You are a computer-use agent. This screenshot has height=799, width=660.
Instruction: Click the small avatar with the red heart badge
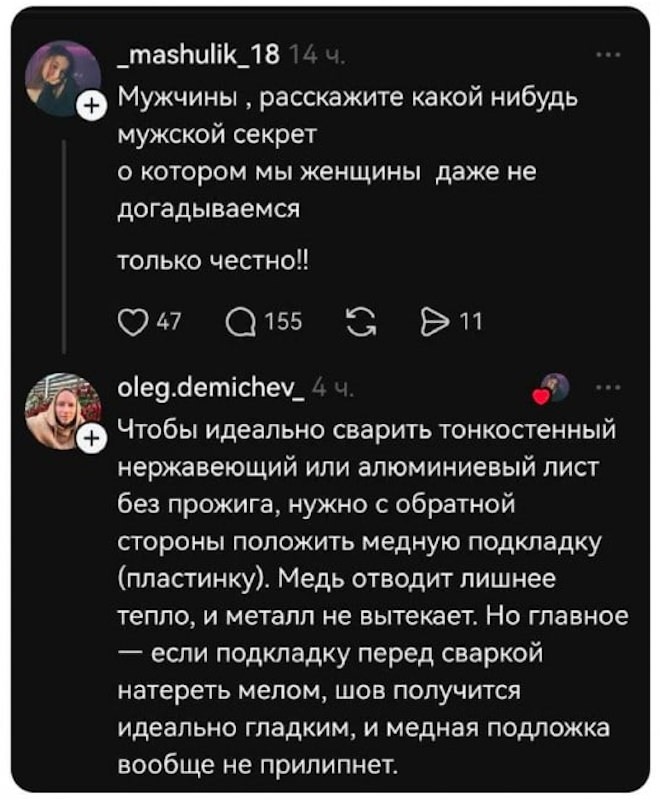[552, 386]
